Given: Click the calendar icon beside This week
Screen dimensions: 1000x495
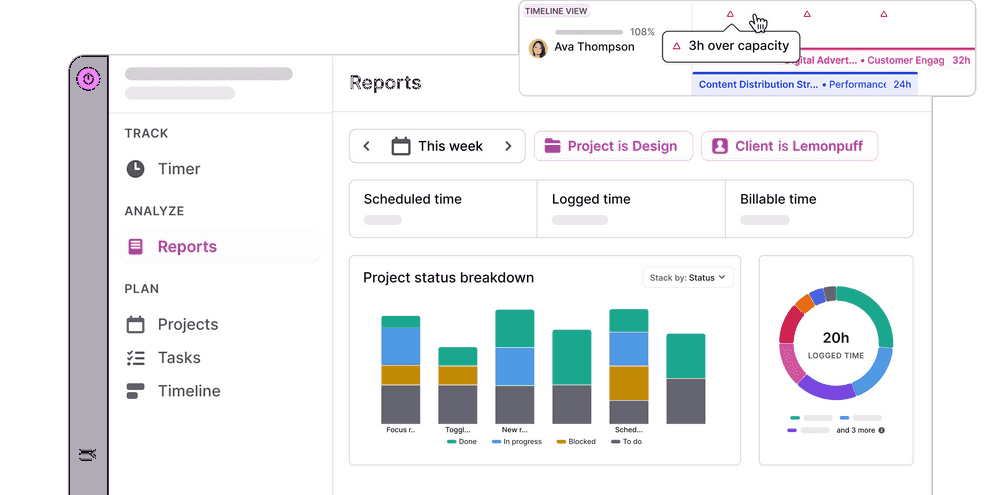Looking at the screenshot, I should coord(401,146).
